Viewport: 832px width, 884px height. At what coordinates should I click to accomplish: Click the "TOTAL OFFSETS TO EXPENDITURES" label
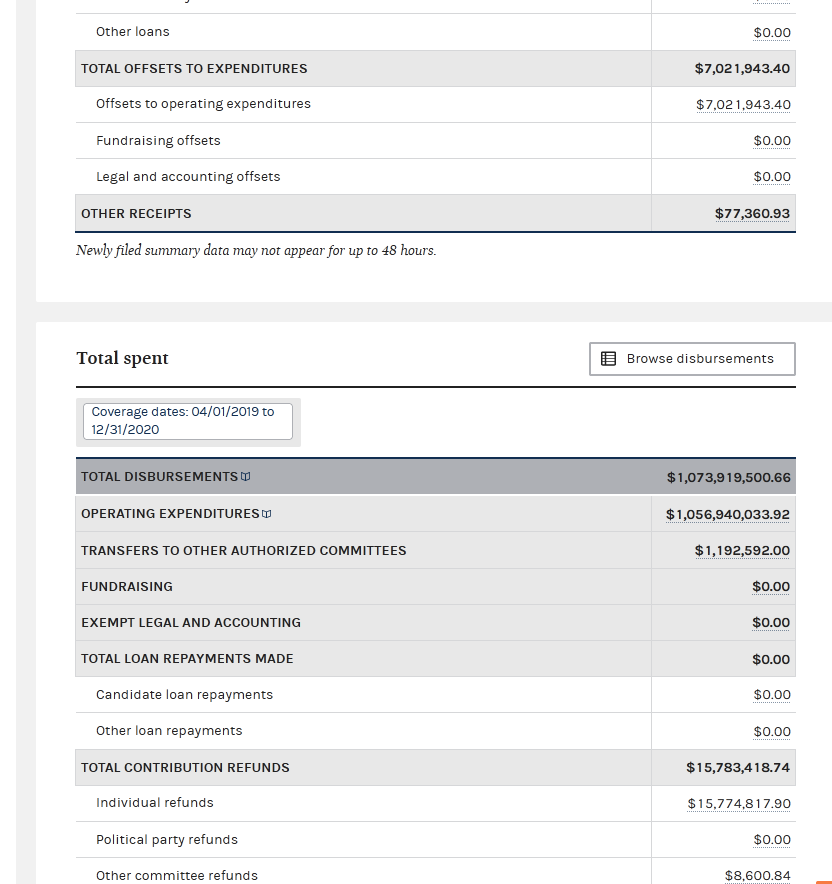(194, 69)
